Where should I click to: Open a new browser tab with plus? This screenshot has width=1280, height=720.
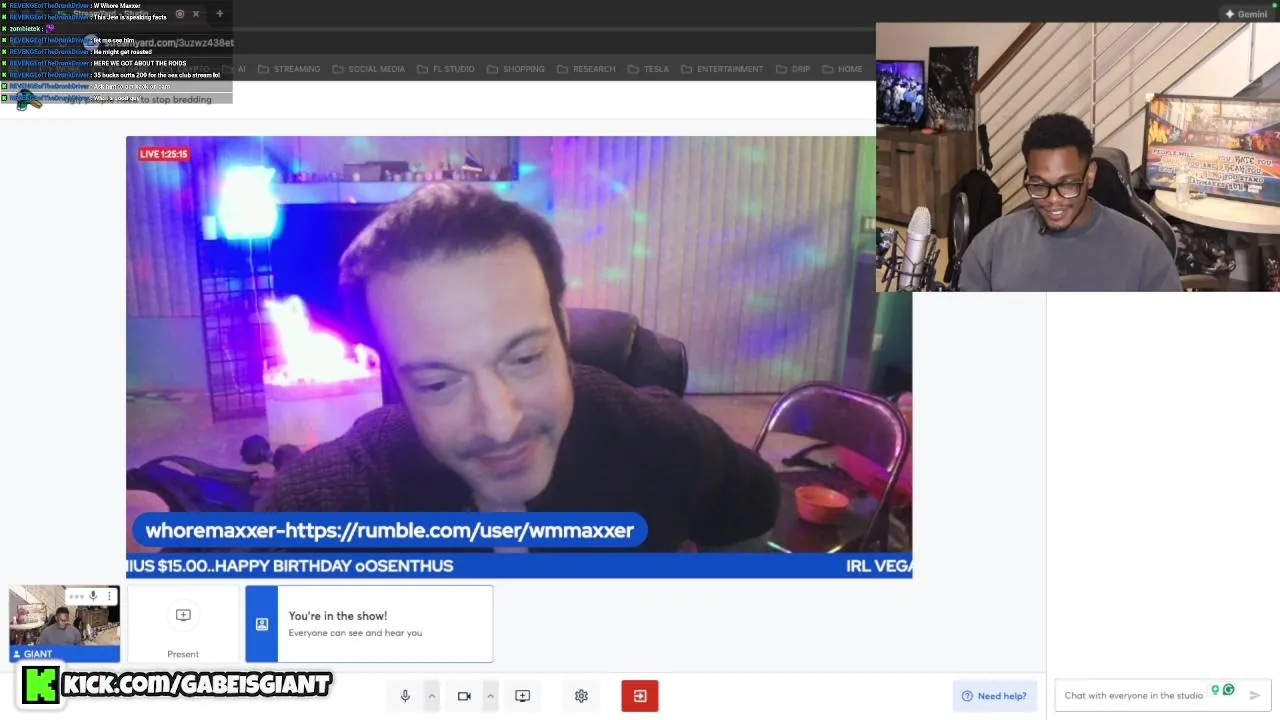click(x=220, y=14)
